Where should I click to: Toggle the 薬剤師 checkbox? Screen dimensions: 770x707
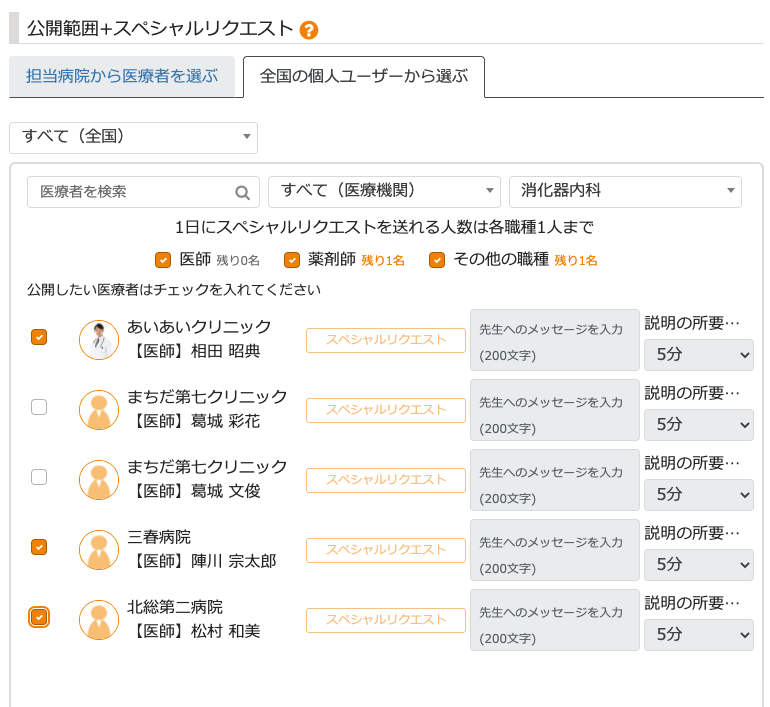[292, 260]
